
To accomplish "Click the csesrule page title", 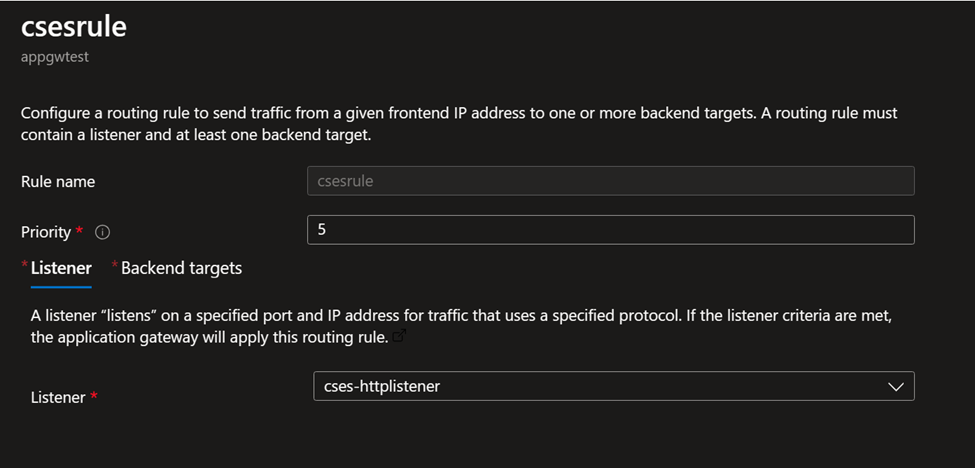I will point(74,27).
